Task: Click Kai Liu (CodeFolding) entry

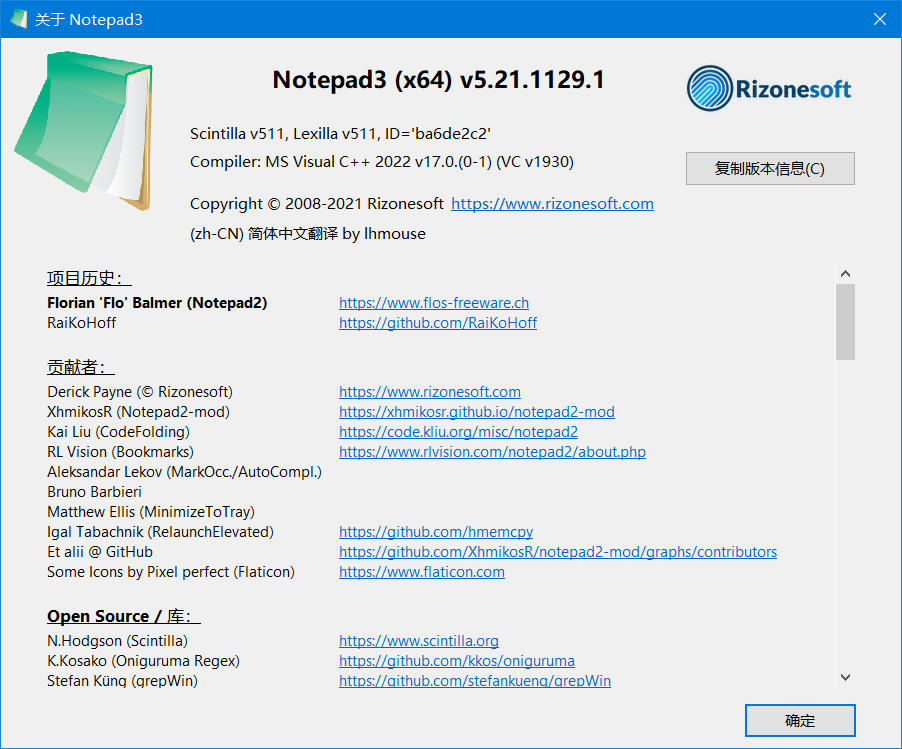Action: pyautogui.click(x=119, y=431)
